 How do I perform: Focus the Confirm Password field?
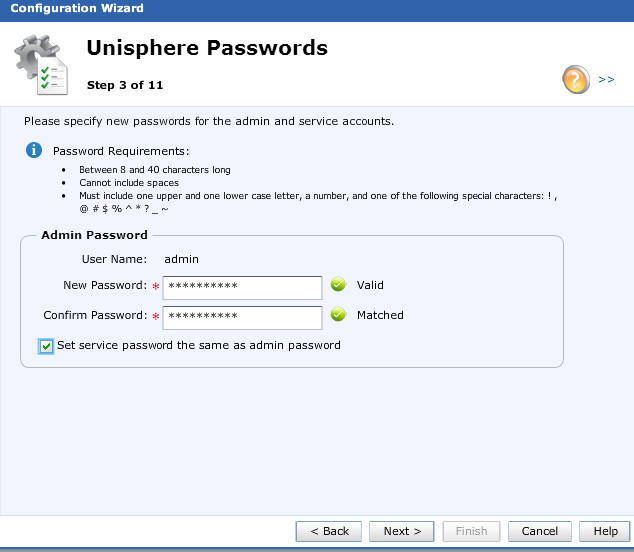[242, 317]
